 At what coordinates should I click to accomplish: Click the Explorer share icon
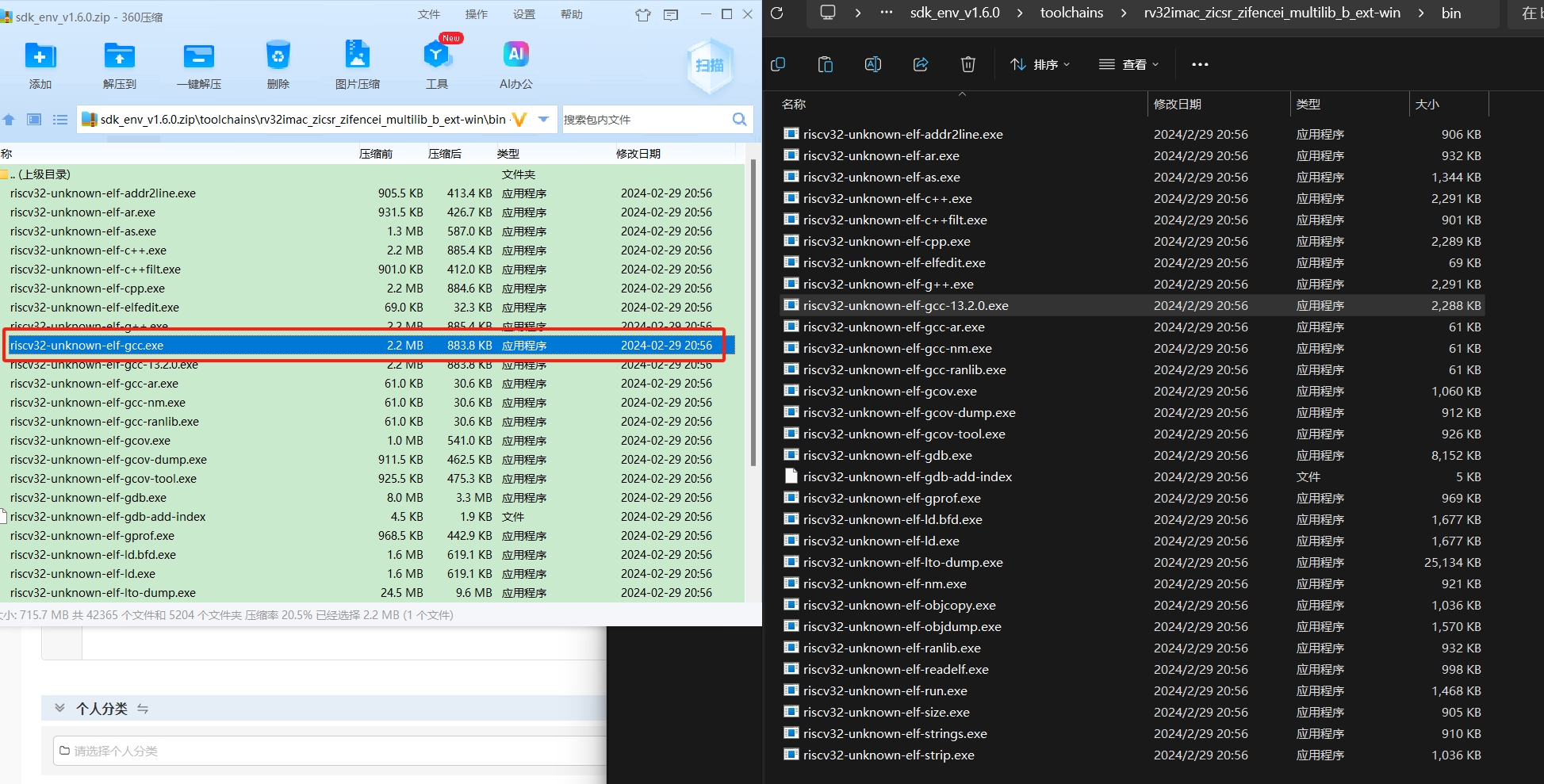coord(921,64)
